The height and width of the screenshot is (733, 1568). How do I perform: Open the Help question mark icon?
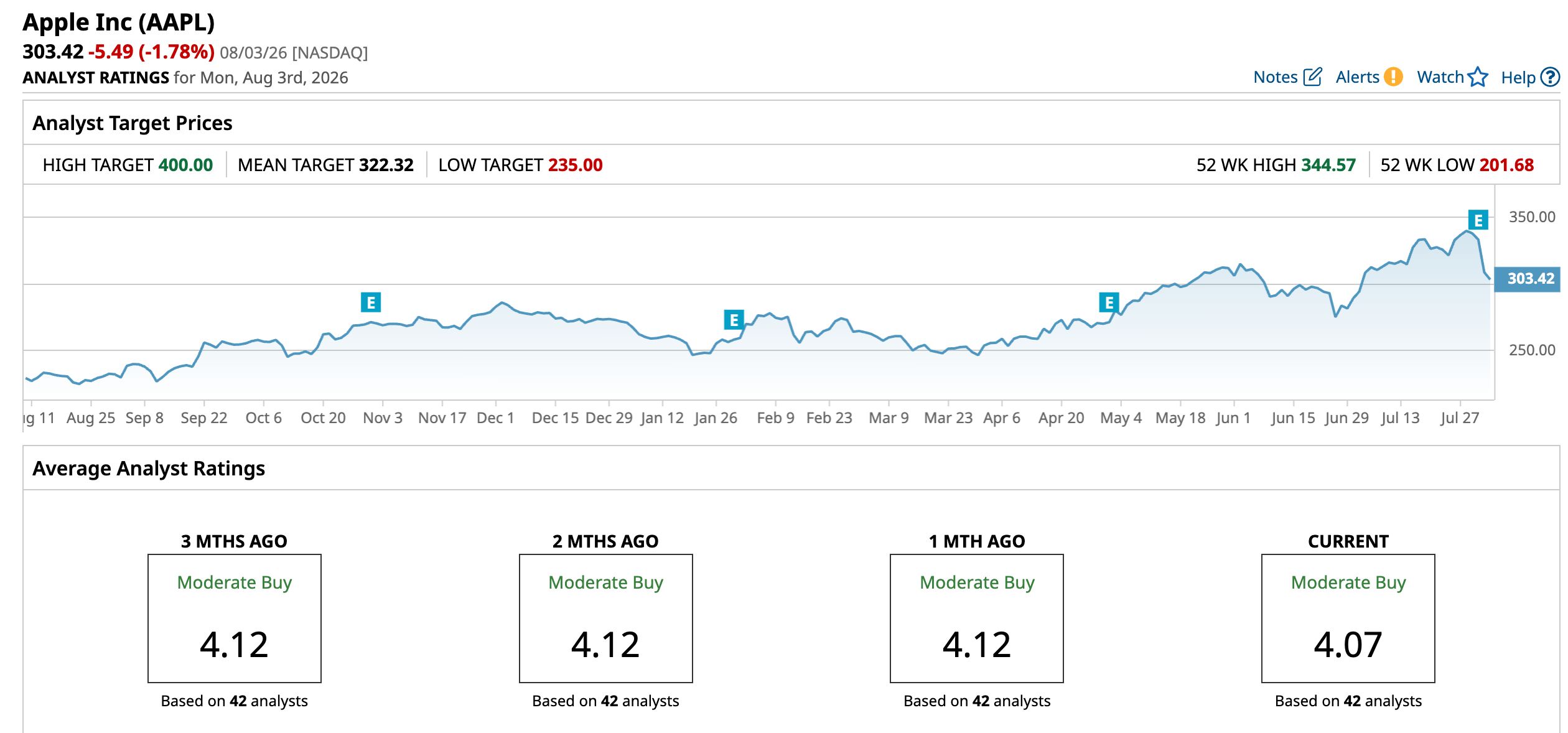tap(1549, 77)
